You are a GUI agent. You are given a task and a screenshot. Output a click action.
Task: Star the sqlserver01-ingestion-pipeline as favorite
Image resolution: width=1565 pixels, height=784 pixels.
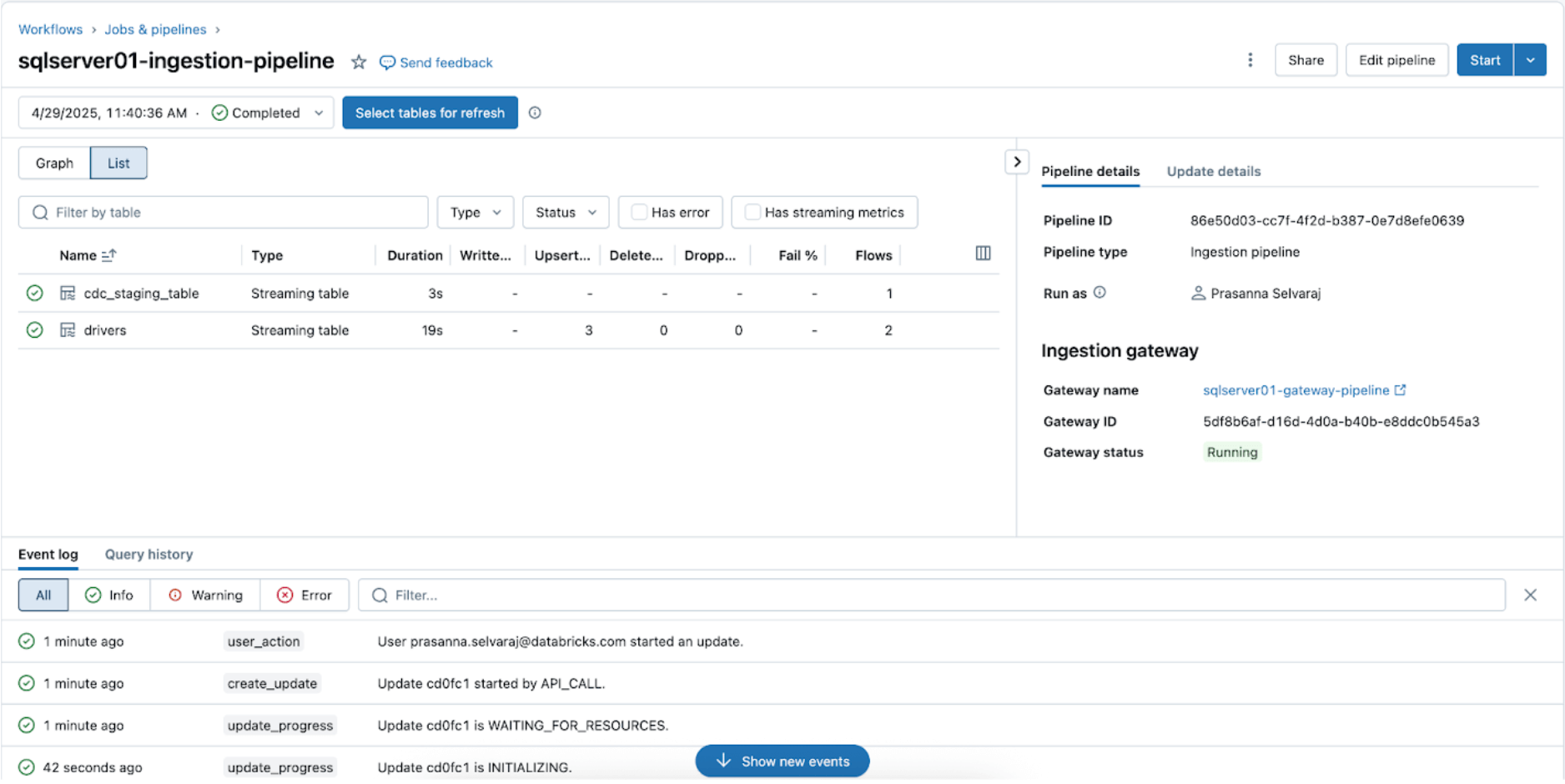pos(359,63)
